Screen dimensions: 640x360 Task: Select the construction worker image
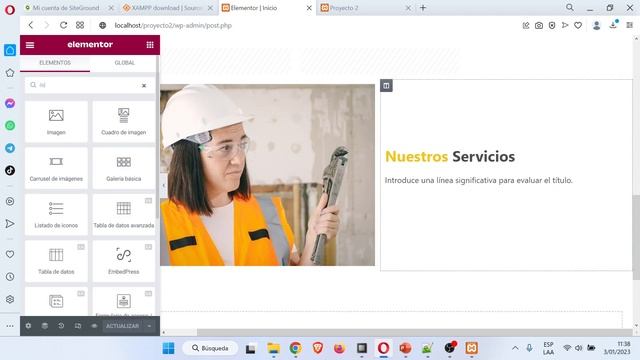click(267, 175)
